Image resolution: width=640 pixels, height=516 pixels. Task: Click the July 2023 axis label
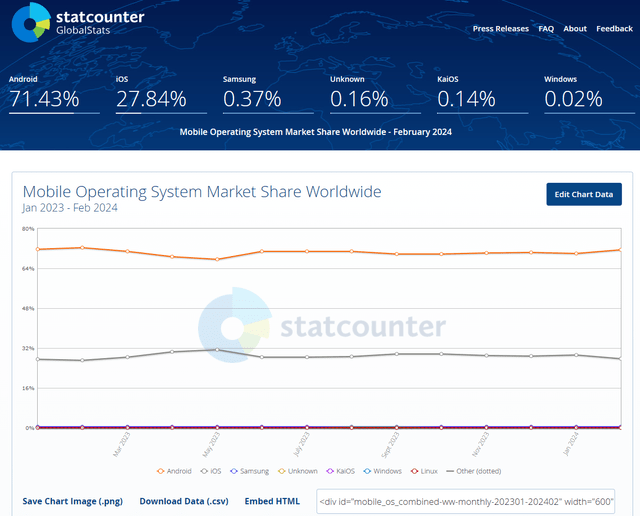point(302,444)
